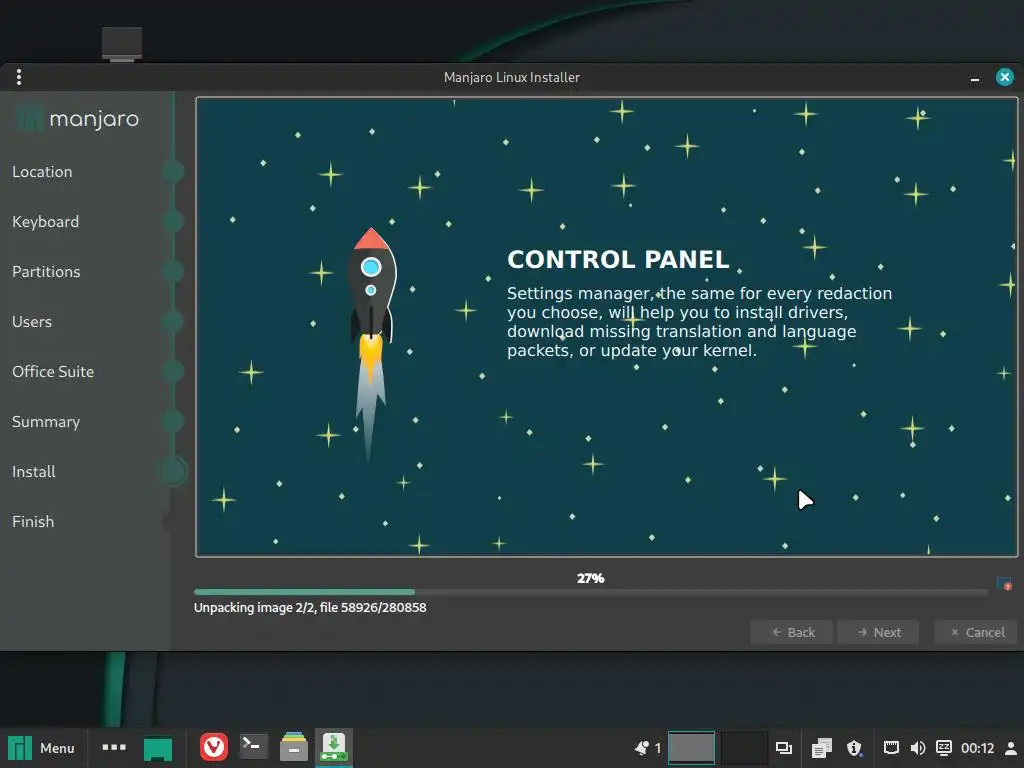Select the Location step in sidebar
1024x768 pixels.
click(x=42, y=172)
